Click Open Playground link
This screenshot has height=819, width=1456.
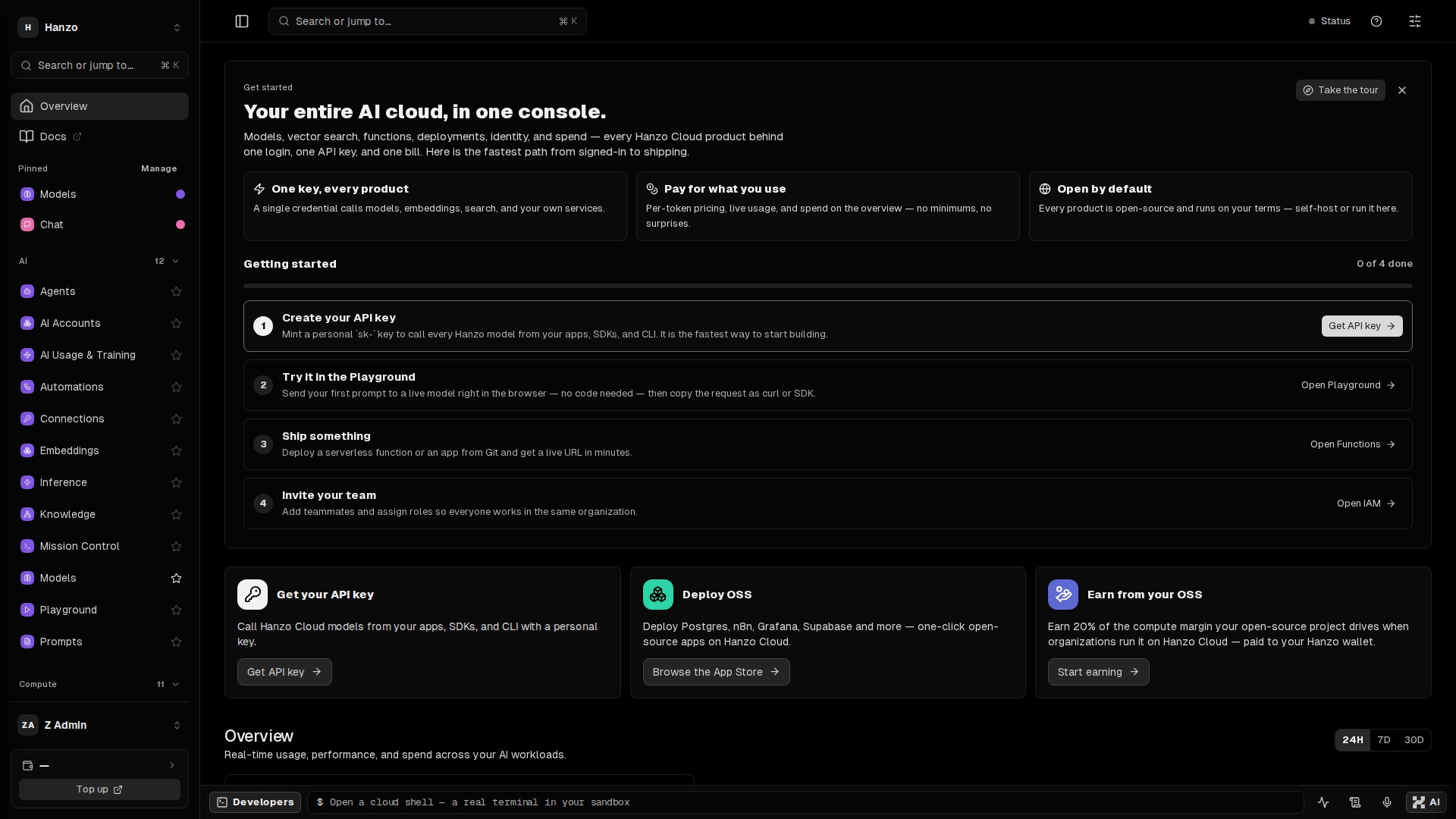(1348, 385)
